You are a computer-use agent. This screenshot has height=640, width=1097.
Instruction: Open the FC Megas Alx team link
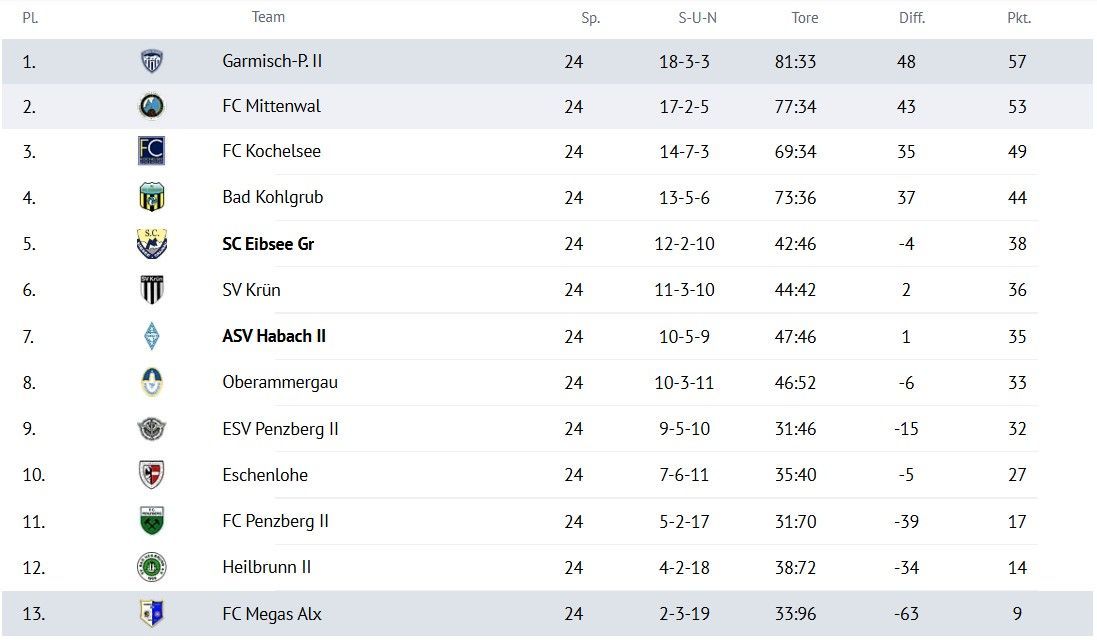[x=272, y=613]
